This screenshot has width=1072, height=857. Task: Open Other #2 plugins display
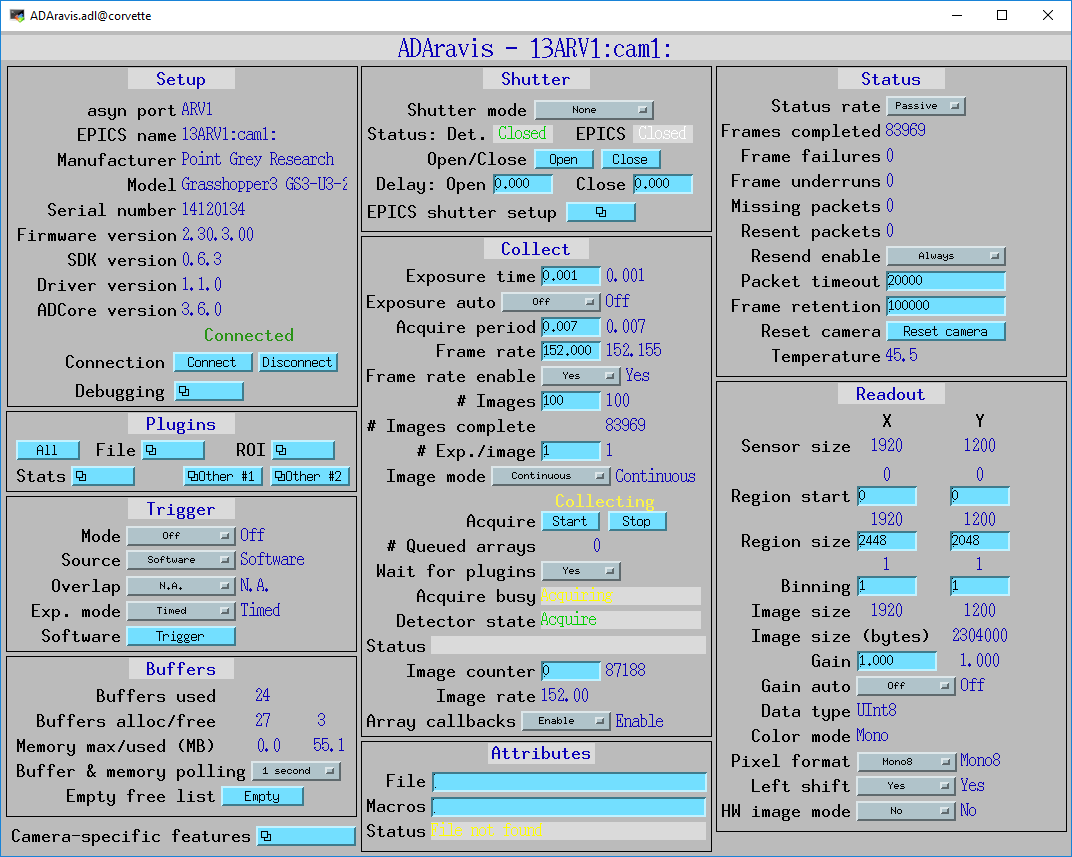coord(310,476)
